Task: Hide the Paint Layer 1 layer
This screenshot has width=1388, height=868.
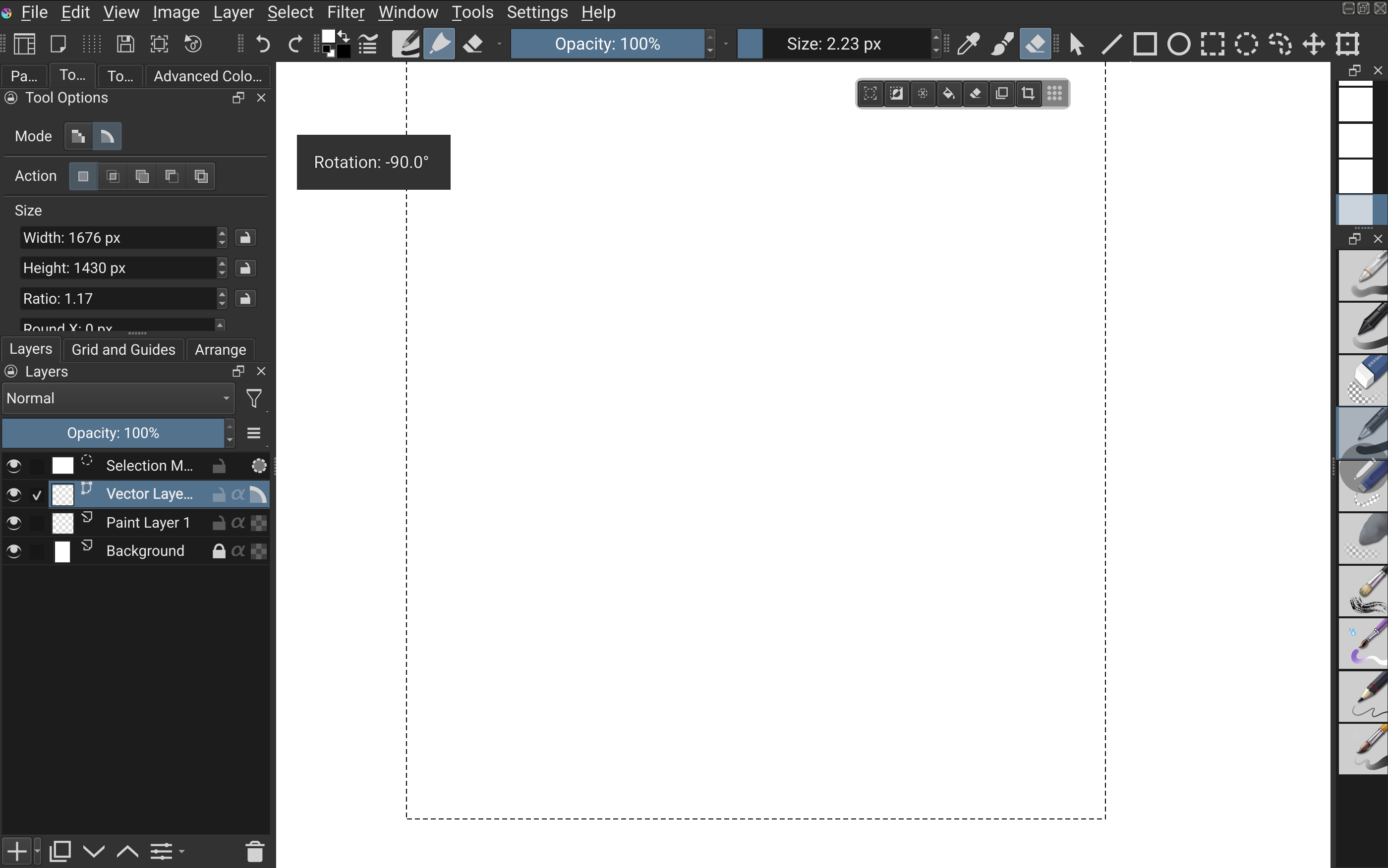Action: click(13, 522)
